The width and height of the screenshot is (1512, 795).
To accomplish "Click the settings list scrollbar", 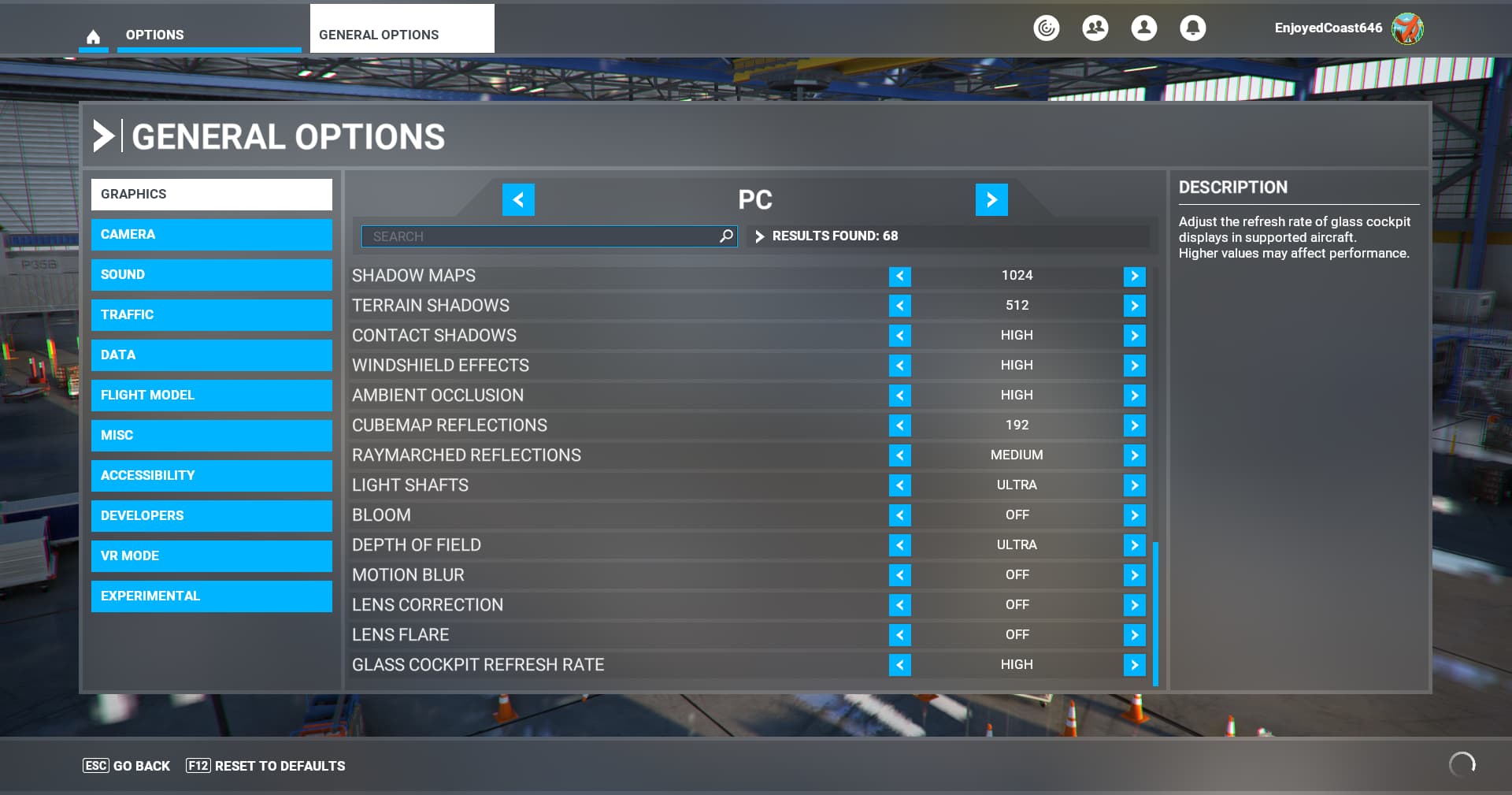I will [x=1155, y=614].
